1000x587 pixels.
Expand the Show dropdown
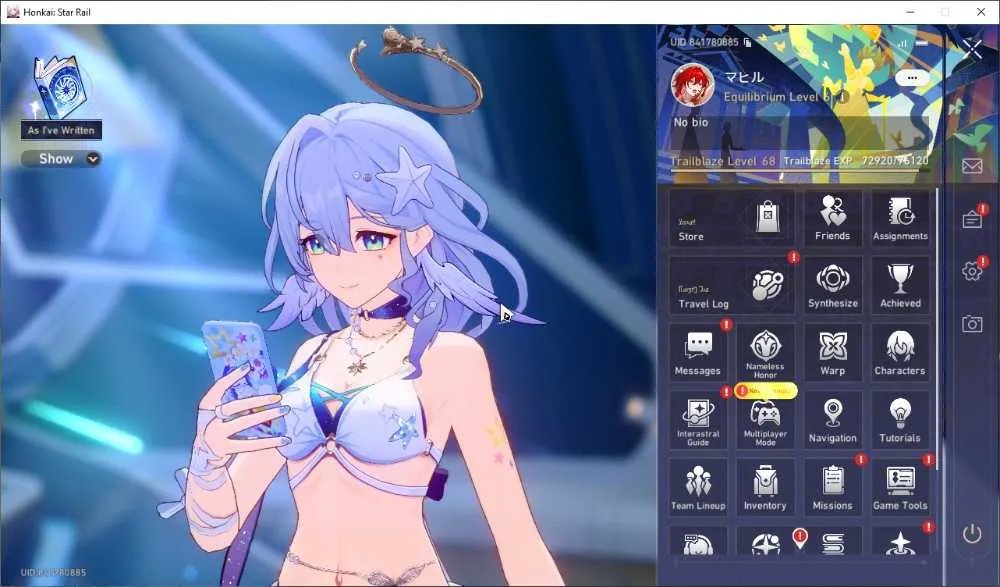pos(61,159)
